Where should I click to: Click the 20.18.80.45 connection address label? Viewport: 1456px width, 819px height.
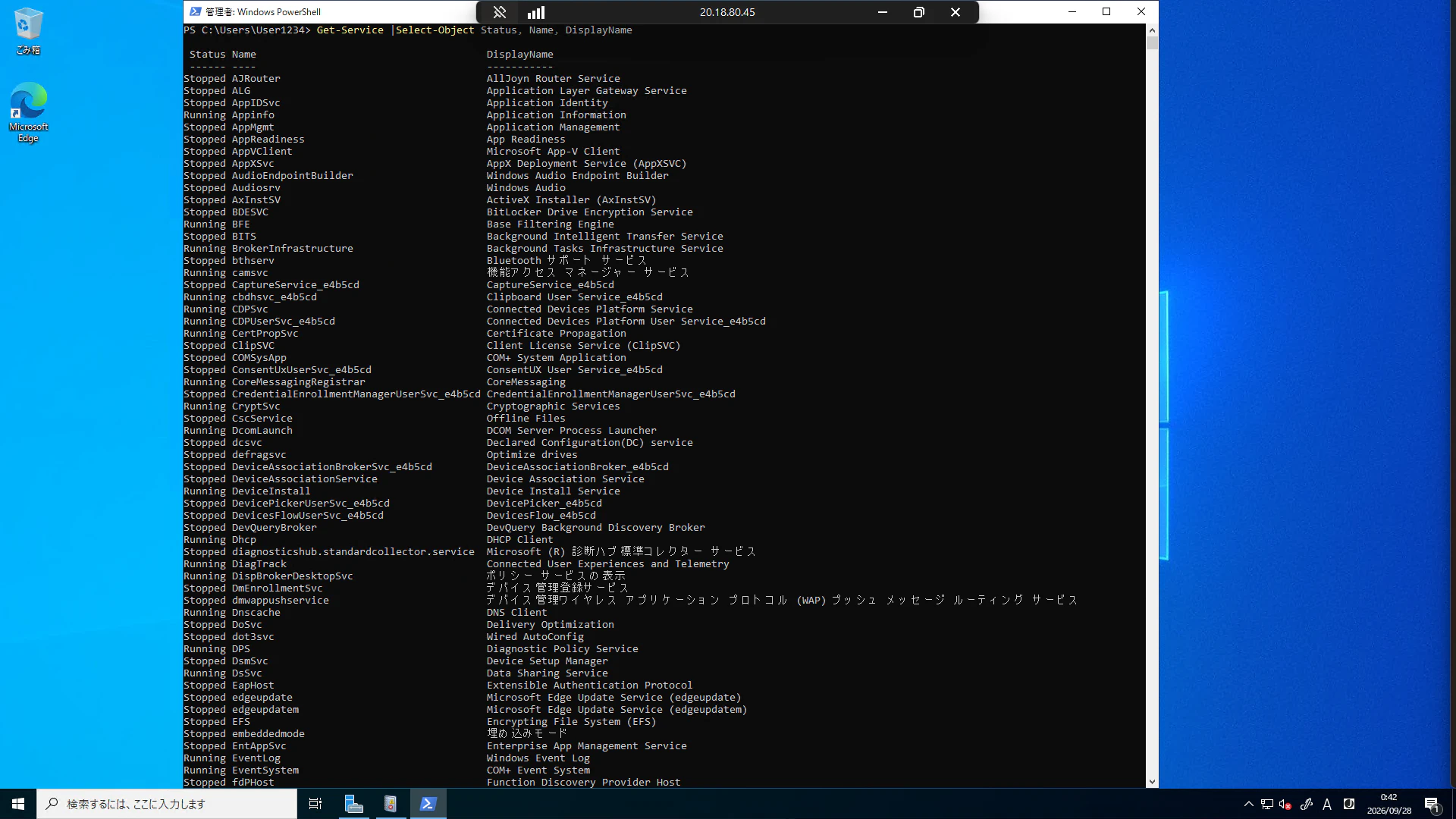726,12
